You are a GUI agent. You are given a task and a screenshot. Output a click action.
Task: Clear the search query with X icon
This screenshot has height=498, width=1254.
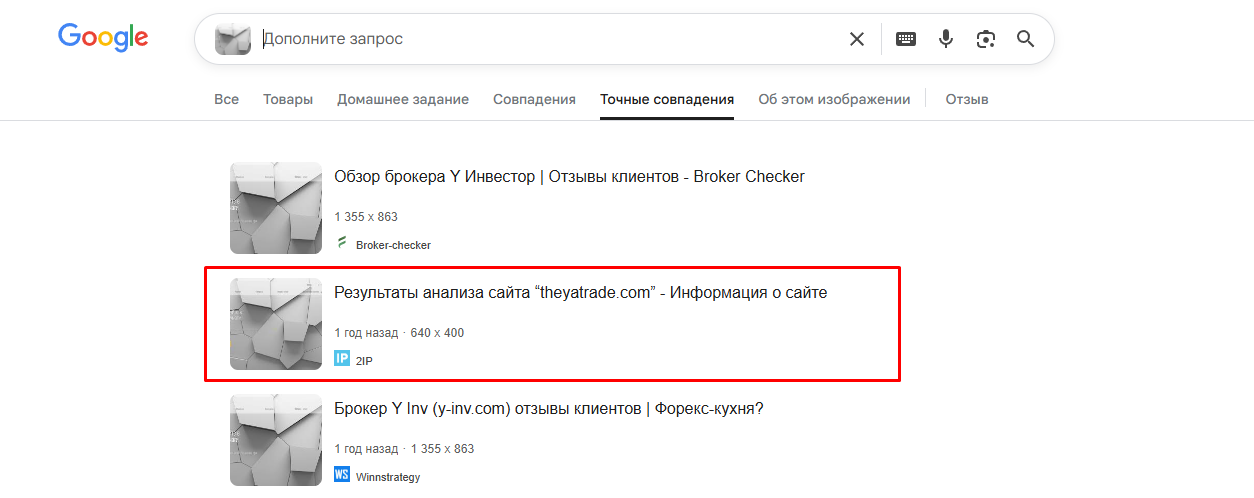pyautogui.click(x=857, y=39)
